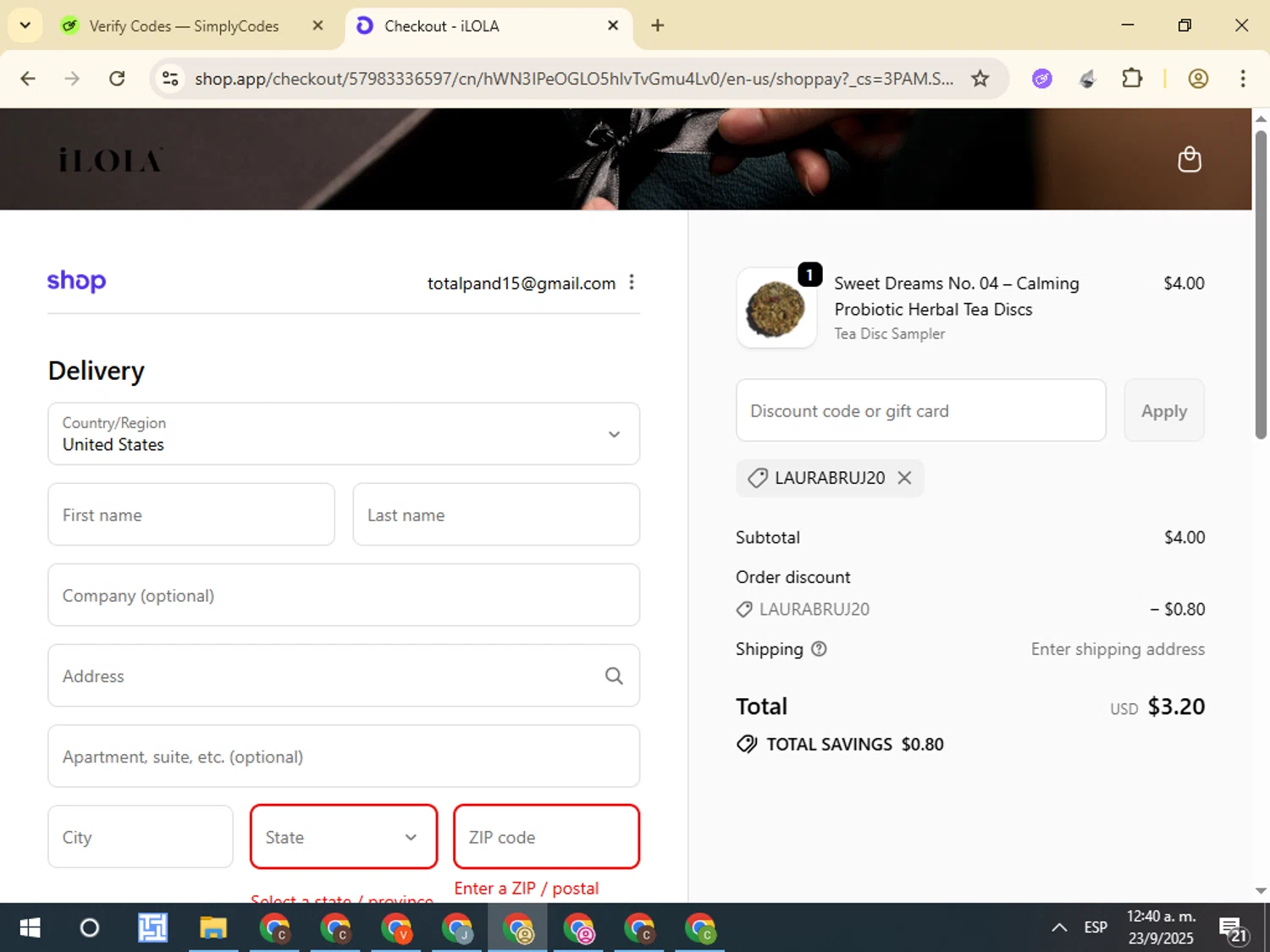This screenshot has width=1270, height=952.
Task: Show hidden system tray icons
Action: tap(1059, 927)
